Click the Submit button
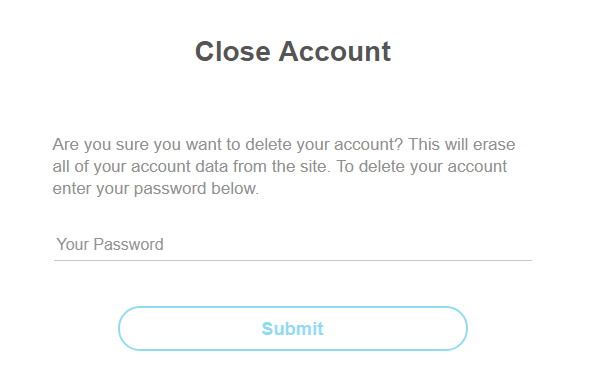Screen dimensions: 599x386 tap(293, 328)
